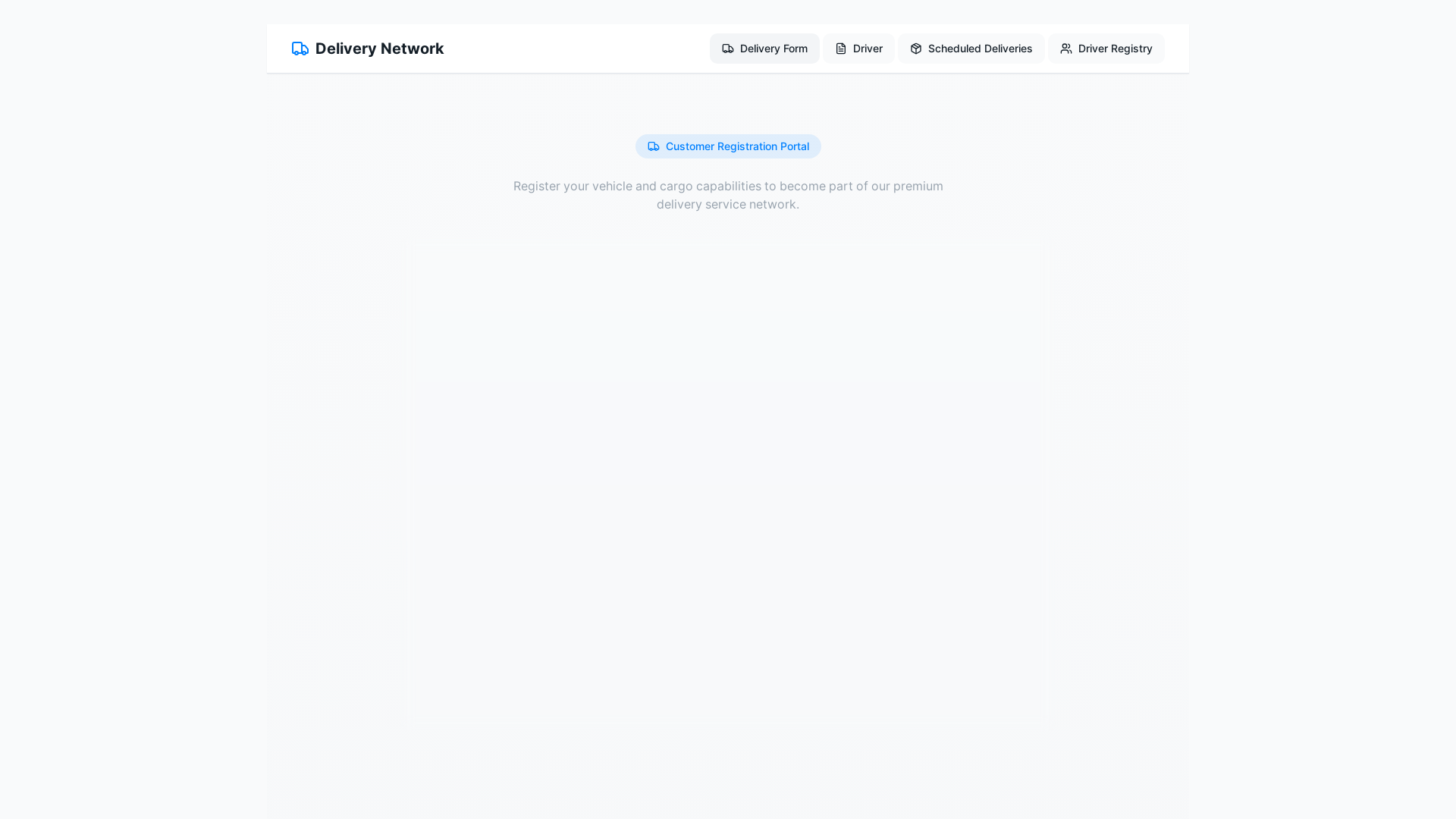The image size is (1456, 819).
Task: Open the Driver tab
Action: 858,49
